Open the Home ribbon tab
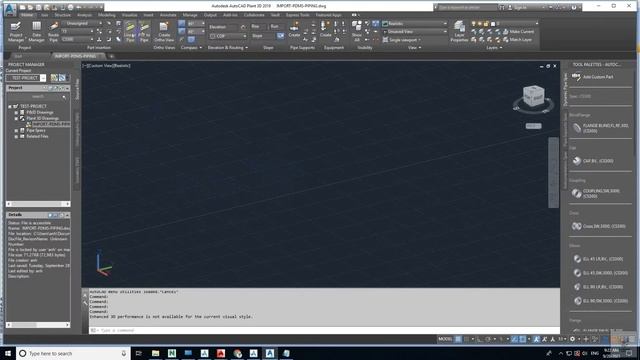 (27, 15)
